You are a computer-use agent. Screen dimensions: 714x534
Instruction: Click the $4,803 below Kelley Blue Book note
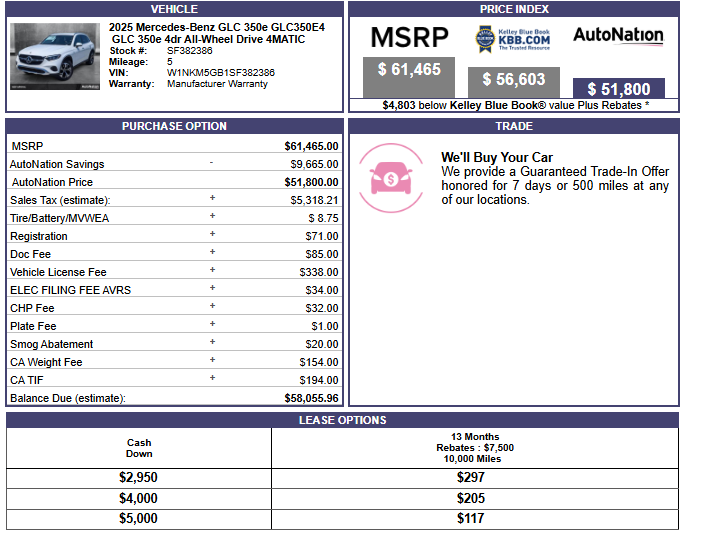515,106
